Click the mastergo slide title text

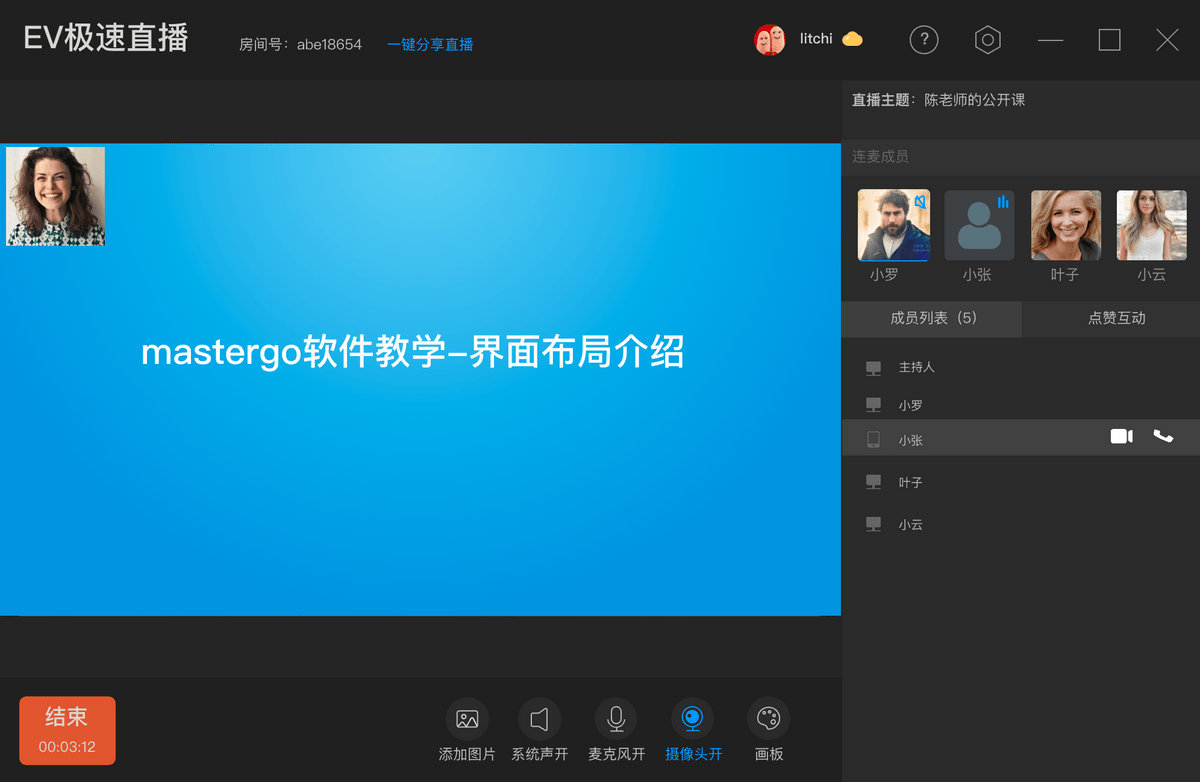[x=413, y=352]
